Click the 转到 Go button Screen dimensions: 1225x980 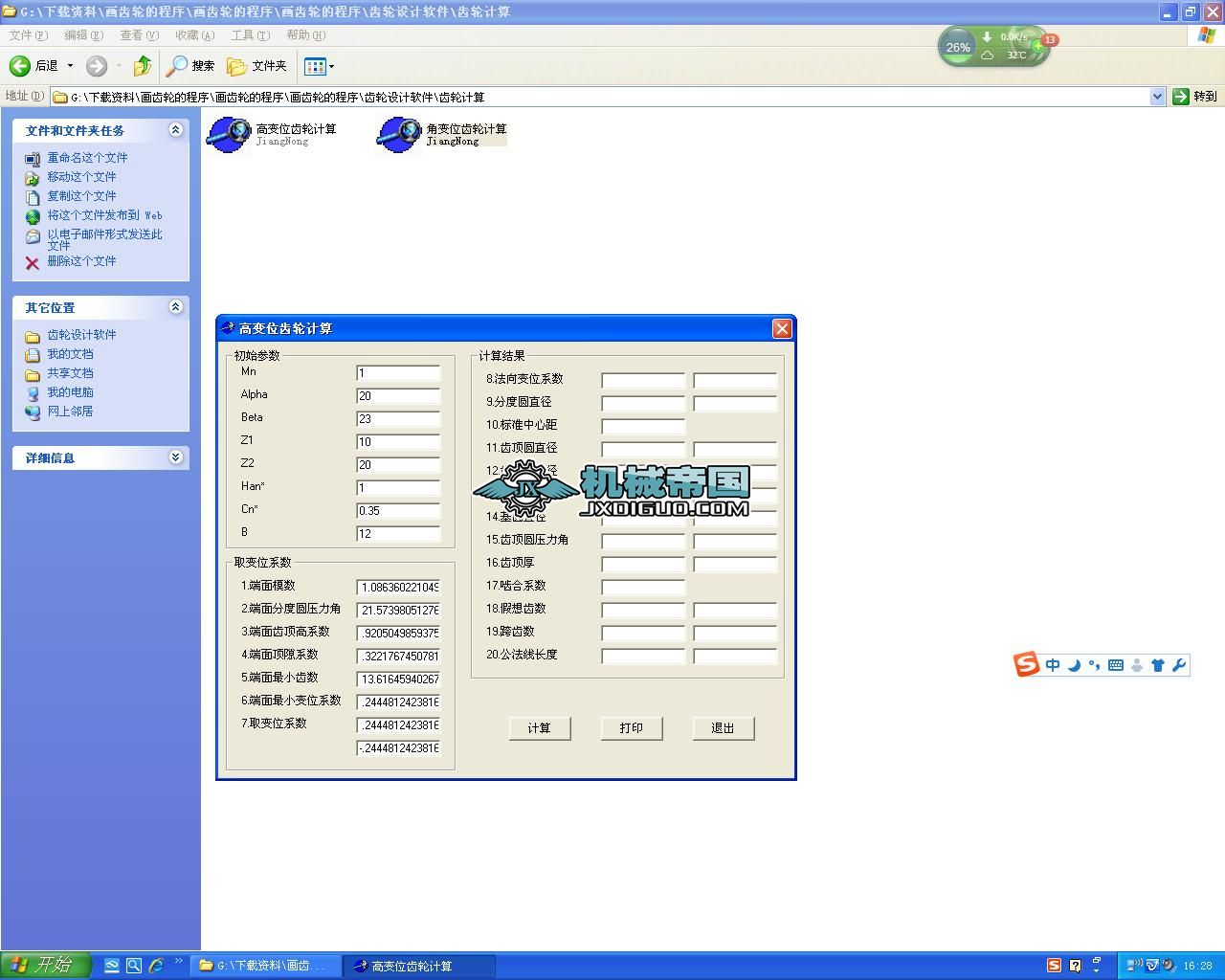[x=1194, y=97]
